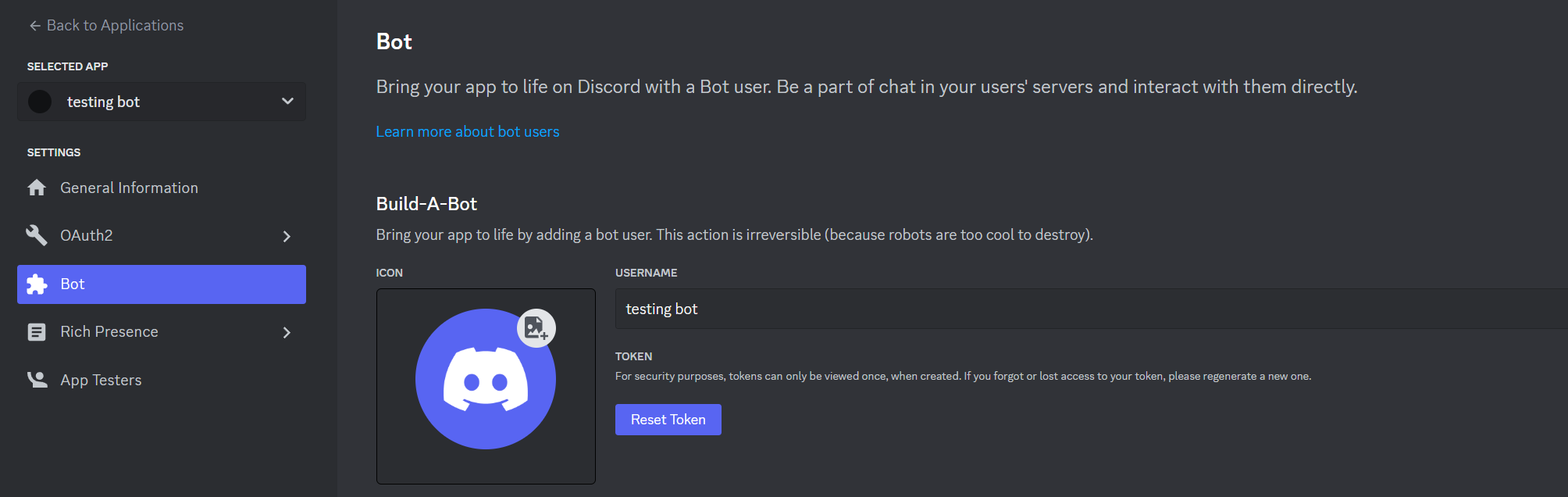Open the OAuth2 settings item
The image size is (1568, 497).
pyautogui.click(x=162, y=236)
